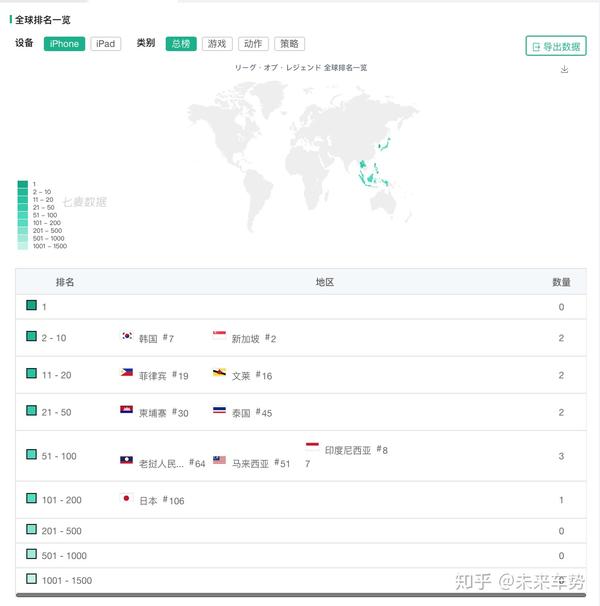
Task: Click the 排名 column header
Action: coord(65,282)
